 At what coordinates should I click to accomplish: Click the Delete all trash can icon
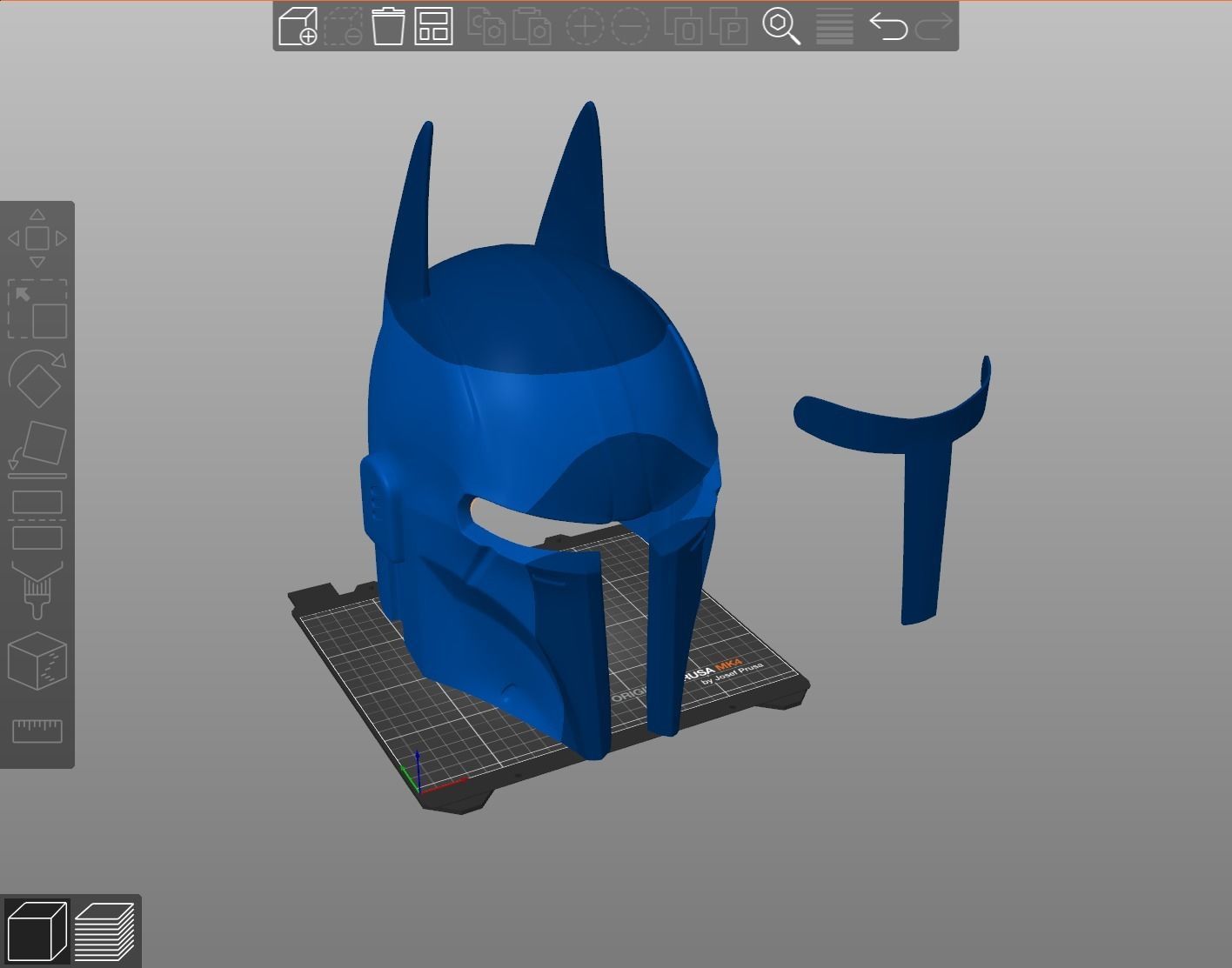[388, 26]
